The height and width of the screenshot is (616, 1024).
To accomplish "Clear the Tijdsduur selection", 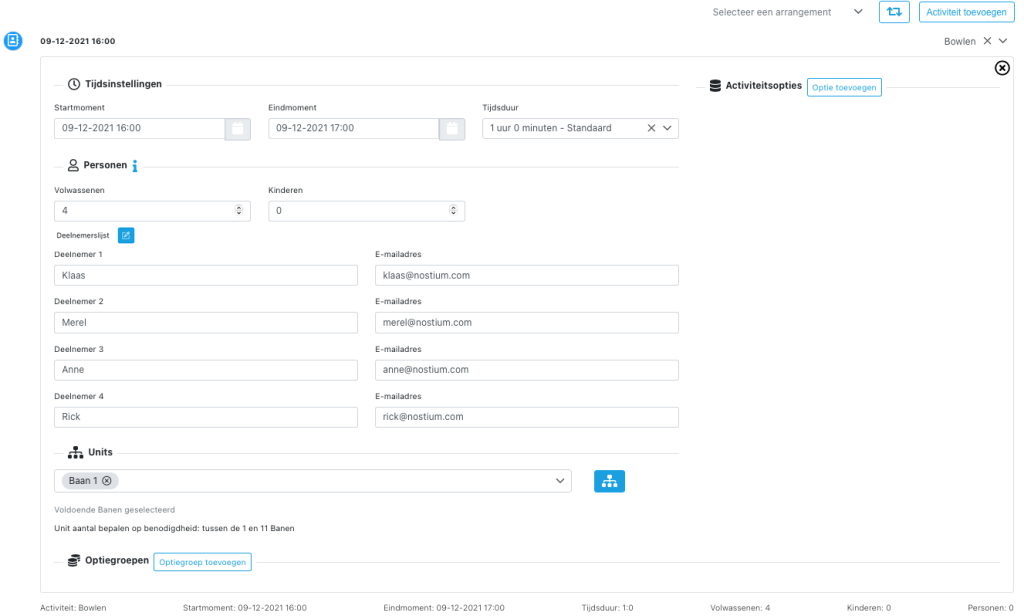I will [x=651, y=128].
